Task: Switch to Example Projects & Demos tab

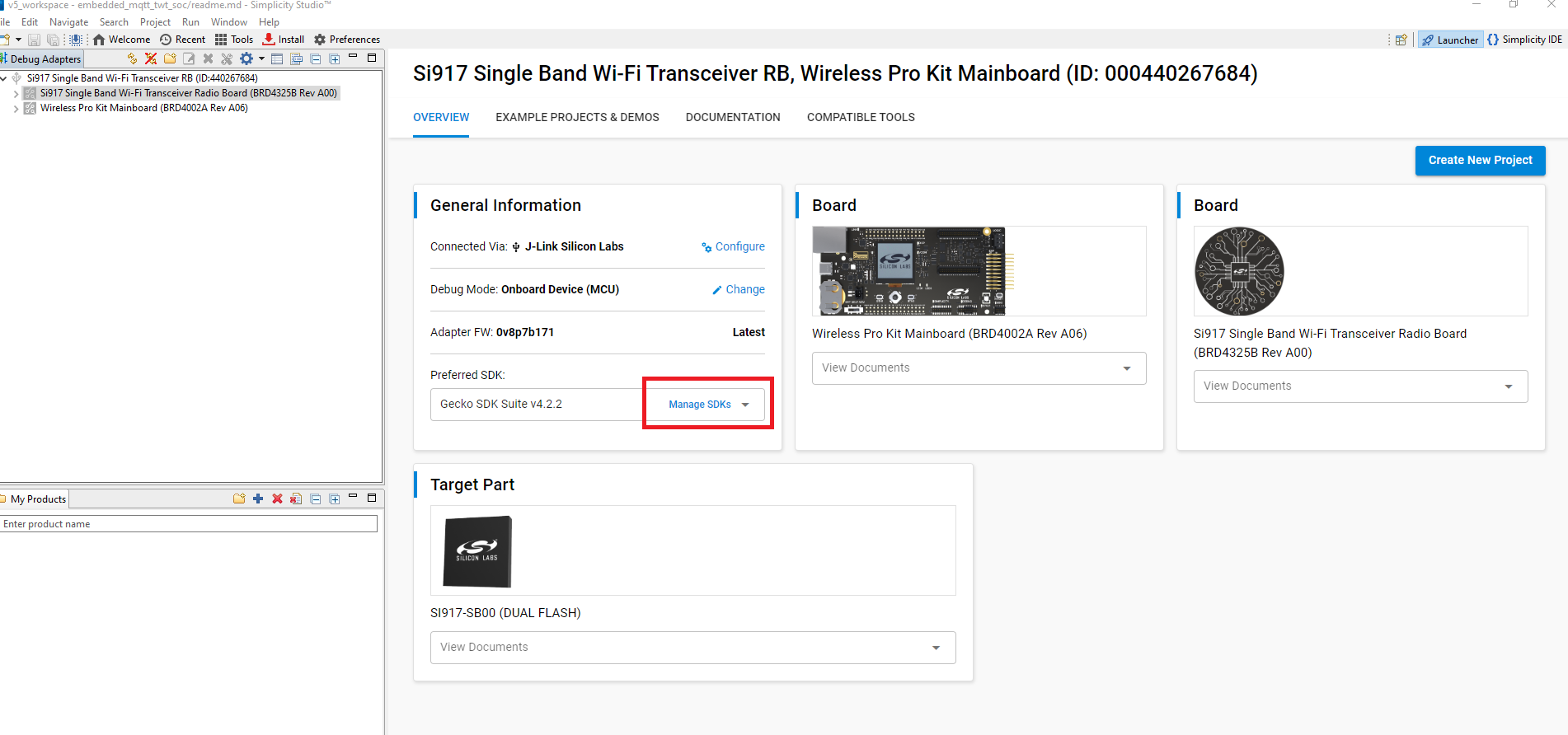Action: (x=577, y=117)
